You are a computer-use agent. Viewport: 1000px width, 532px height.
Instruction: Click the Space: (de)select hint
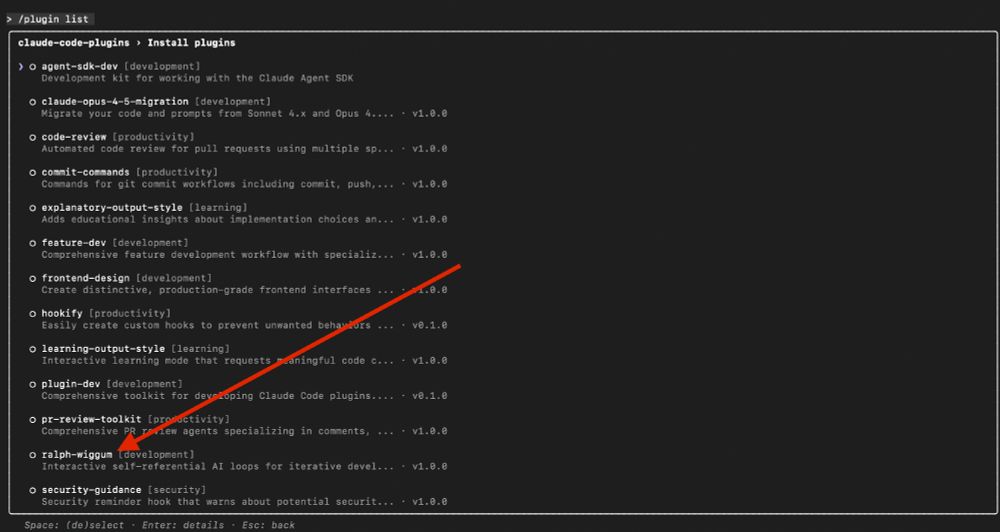[x=74, y=525]
